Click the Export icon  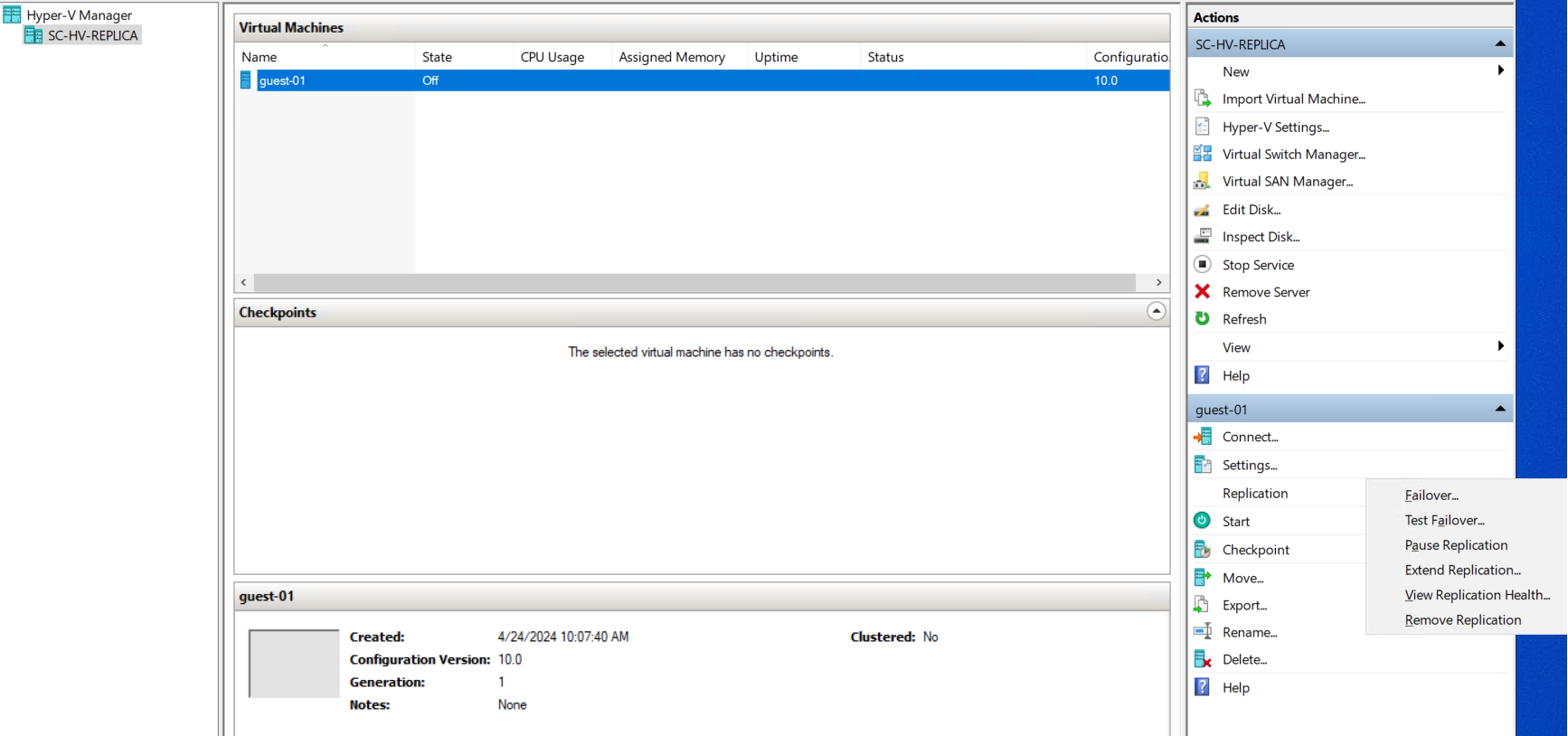1203,604
